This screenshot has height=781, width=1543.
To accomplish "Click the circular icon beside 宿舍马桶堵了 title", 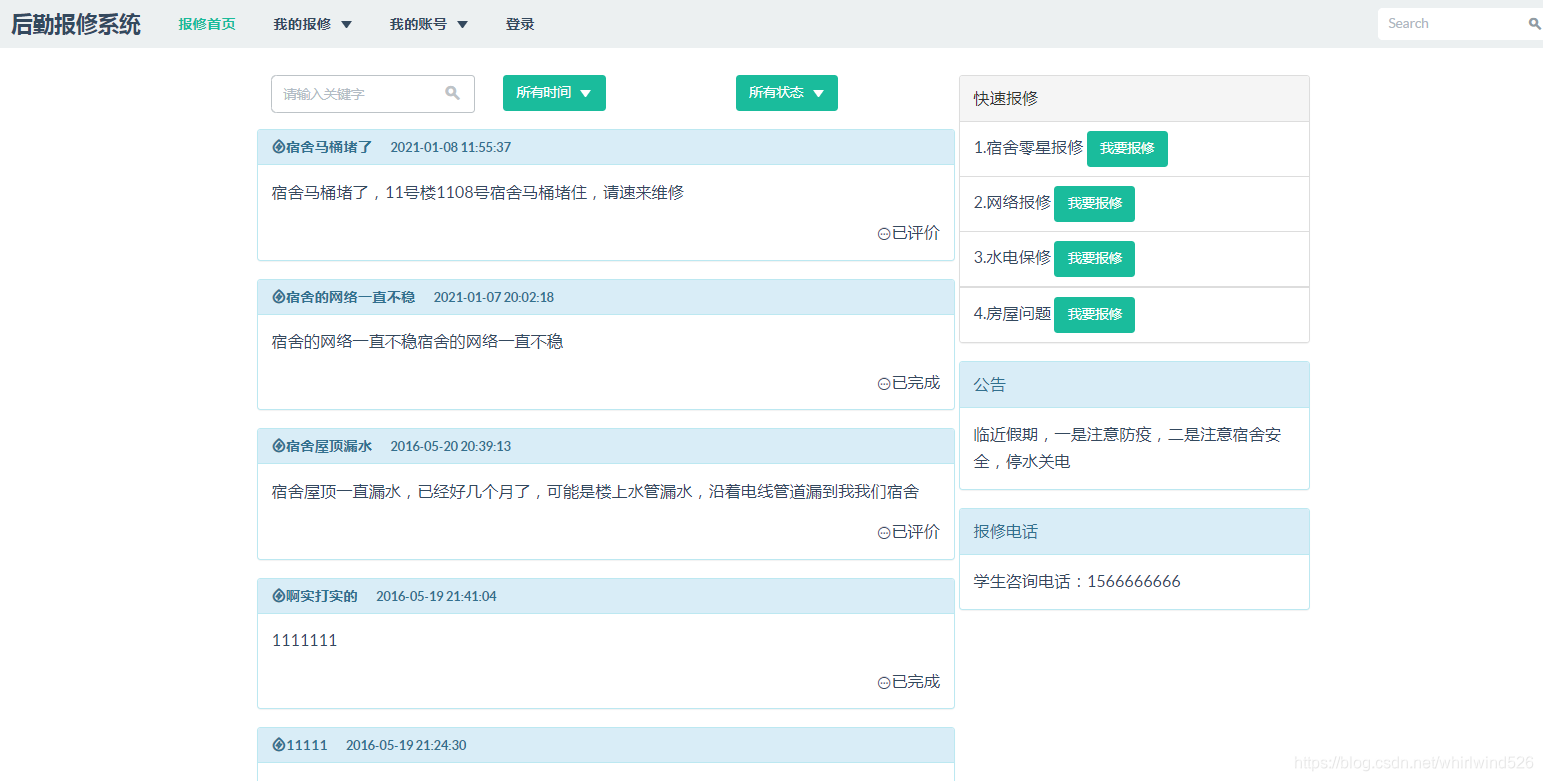I will click(278, 146).
